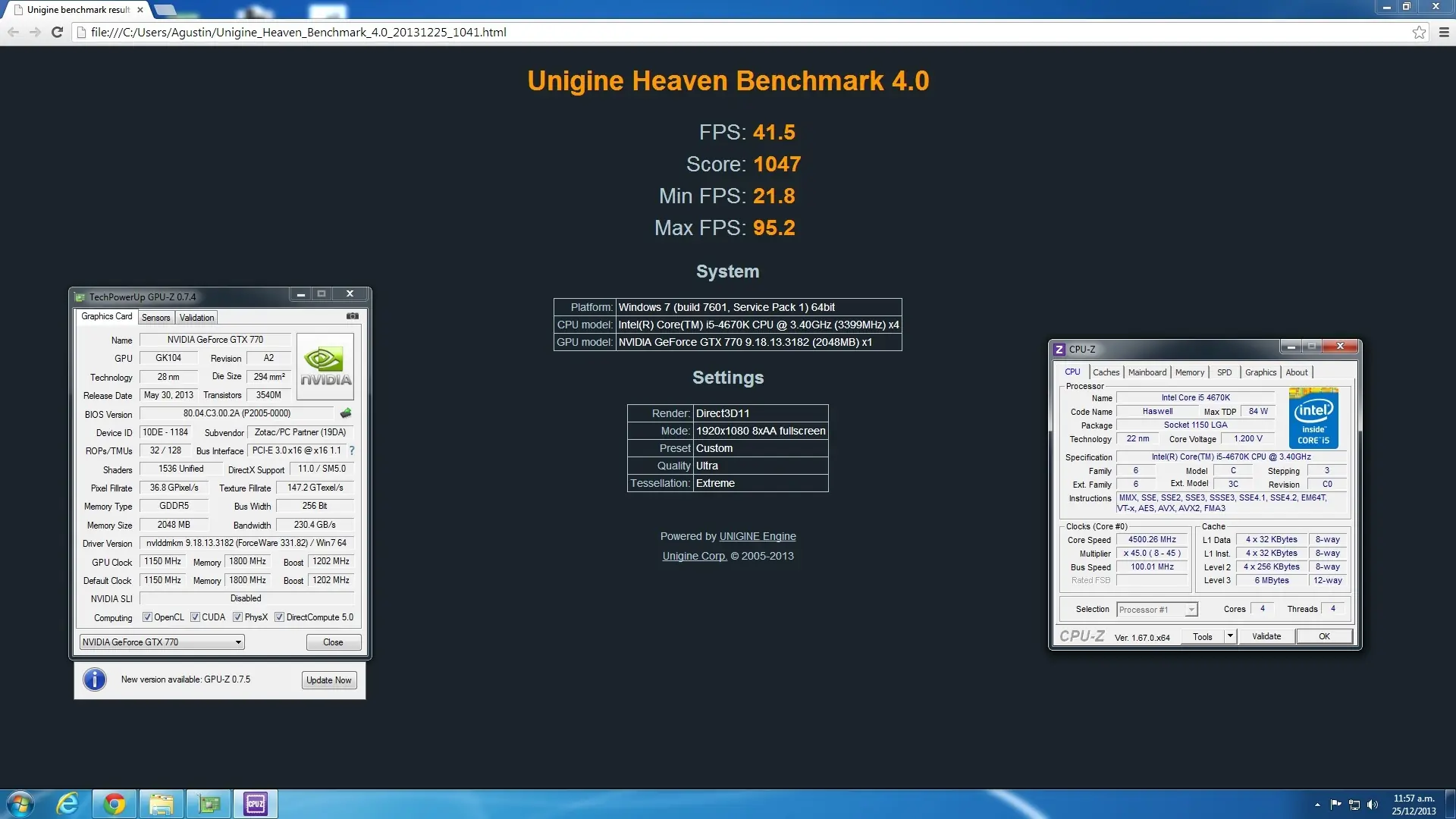Click the browser forward arrow
This screenshot has height=819, width=1456.
(x=35, y=32)
